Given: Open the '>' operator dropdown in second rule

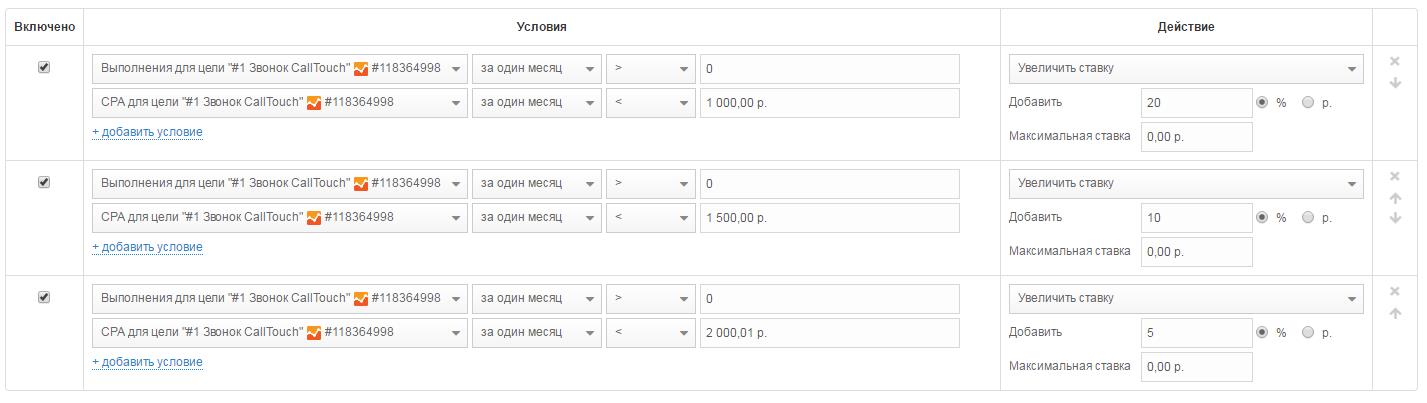Looking at the screenshot, I should pos(651,184).
